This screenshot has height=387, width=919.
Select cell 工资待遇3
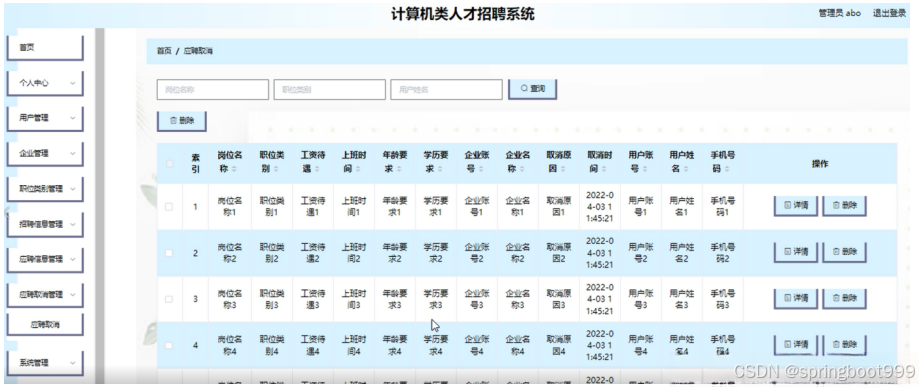[312, 299]
